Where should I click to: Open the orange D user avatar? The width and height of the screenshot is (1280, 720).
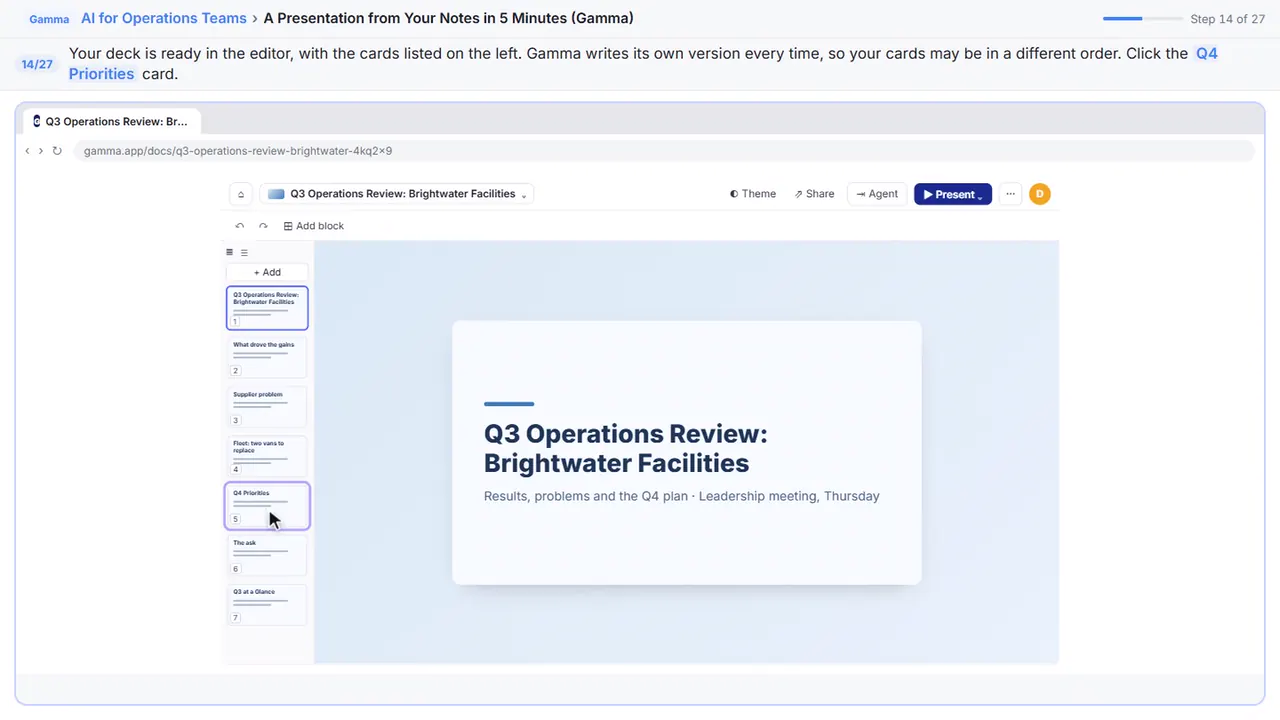[1039, 194]
